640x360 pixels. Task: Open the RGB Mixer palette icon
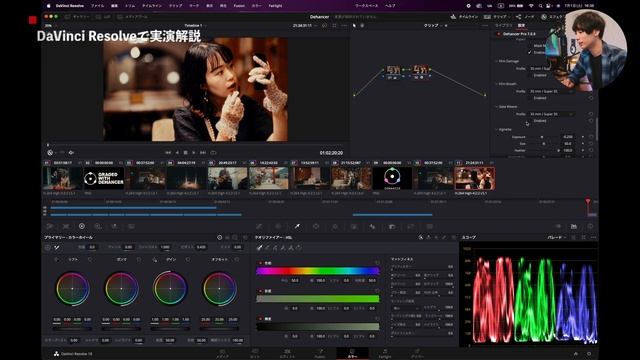click(x=115, y=226)
